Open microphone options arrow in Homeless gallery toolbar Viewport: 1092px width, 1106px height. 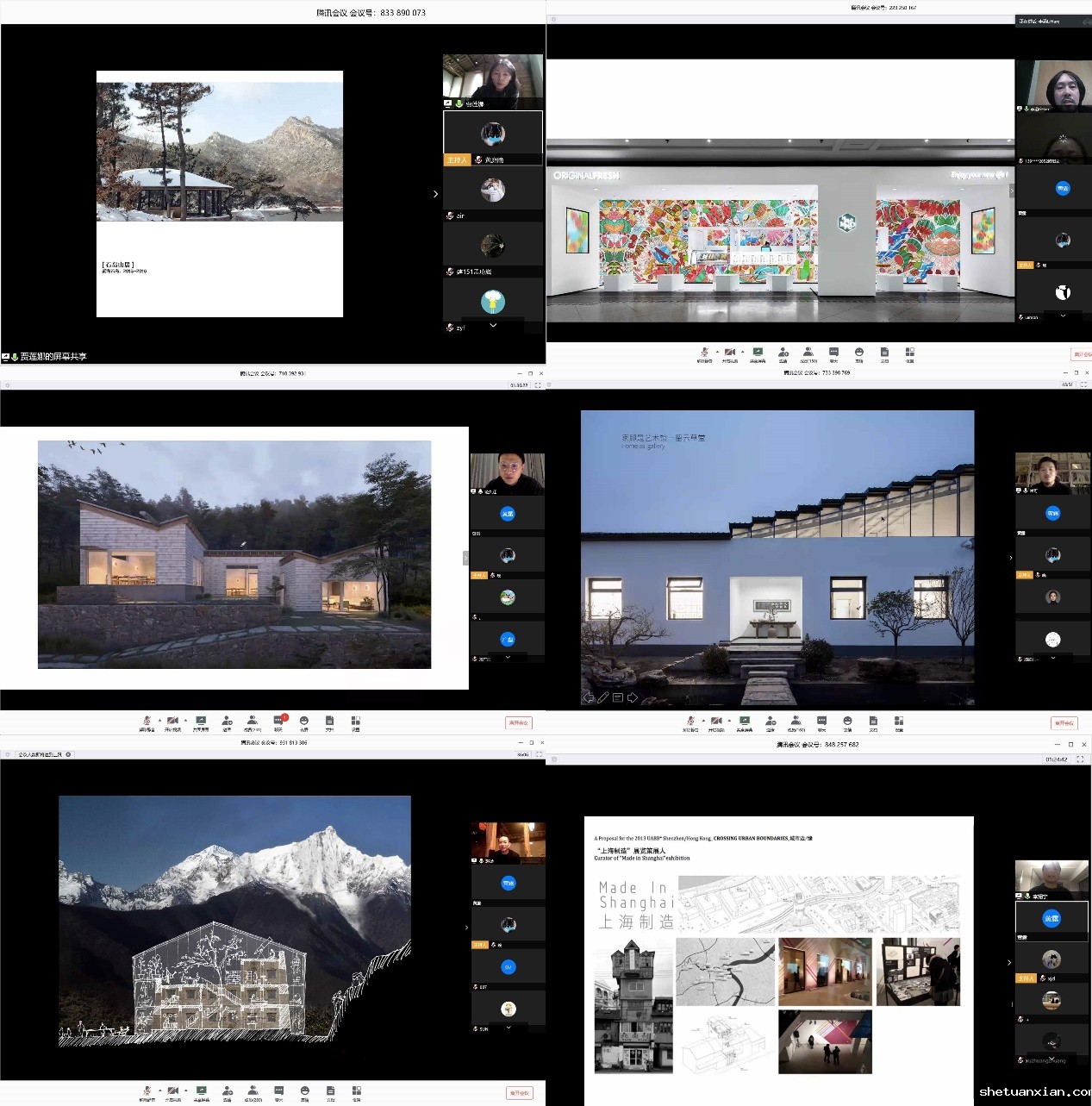703,720
